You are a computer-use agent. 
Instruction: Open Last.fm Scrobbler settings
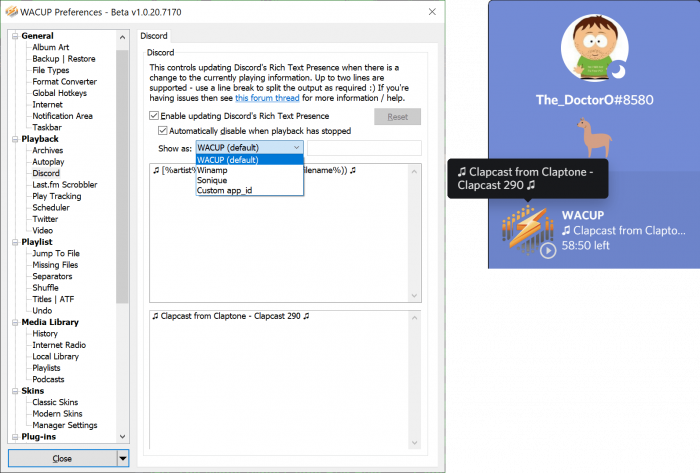[x=64, y=185]
